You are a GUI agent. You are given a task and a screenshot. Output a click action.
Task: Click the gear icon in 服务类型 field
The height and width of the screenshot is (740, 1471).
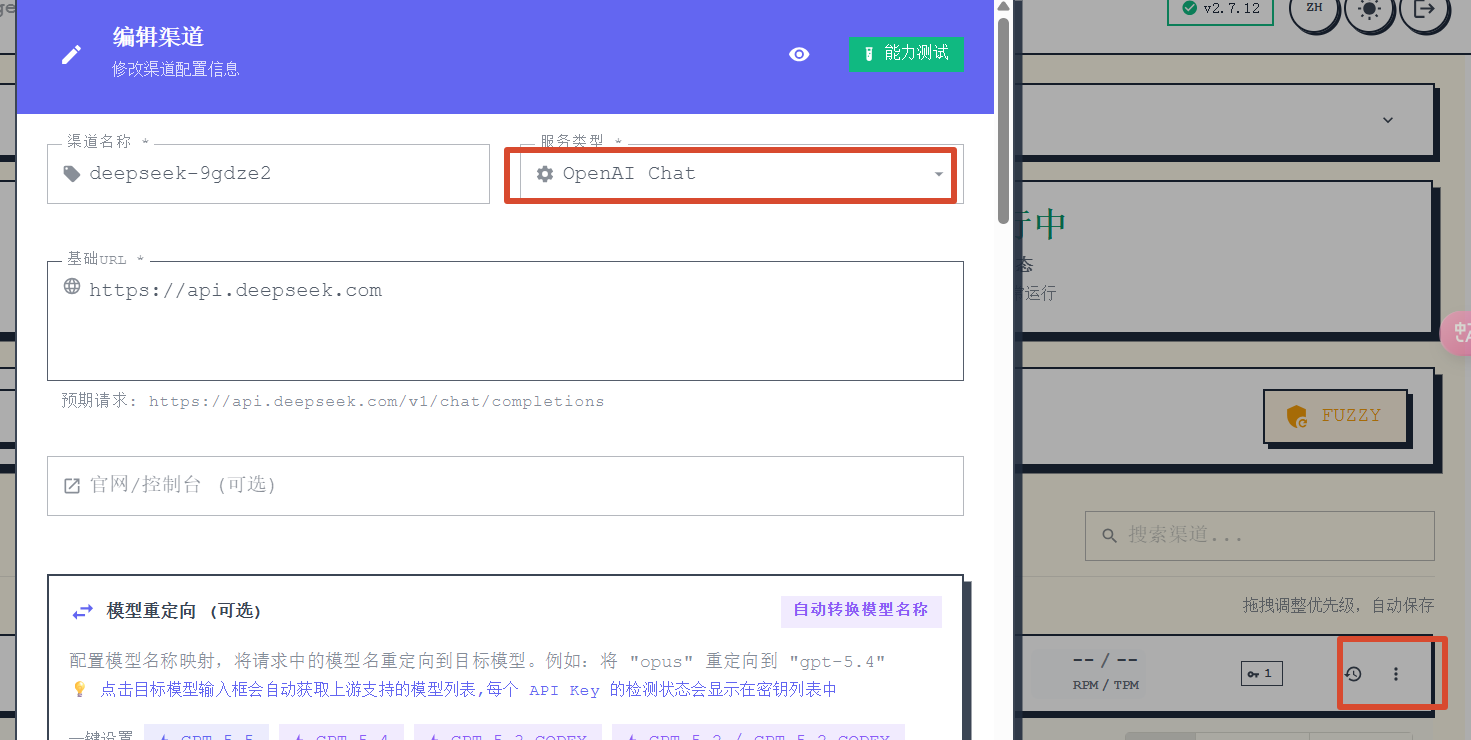point(545,174)
